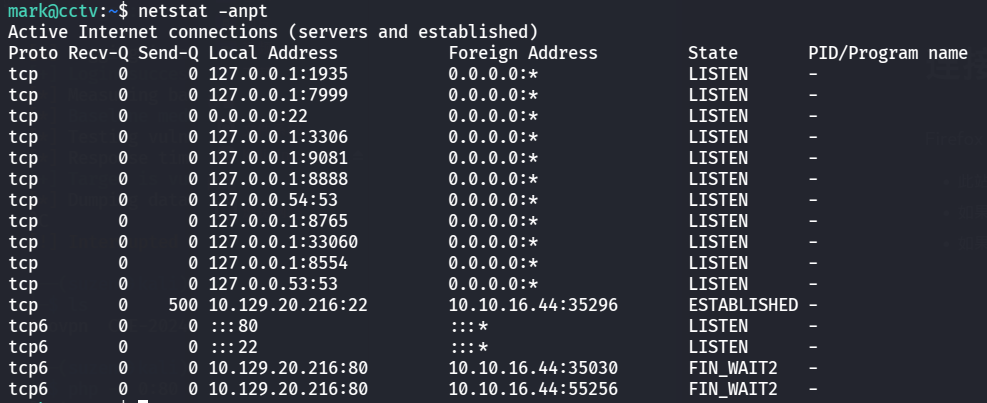Click the Foreign Address column header
This screenshot has height=403, width=987.
click(522, 53)
